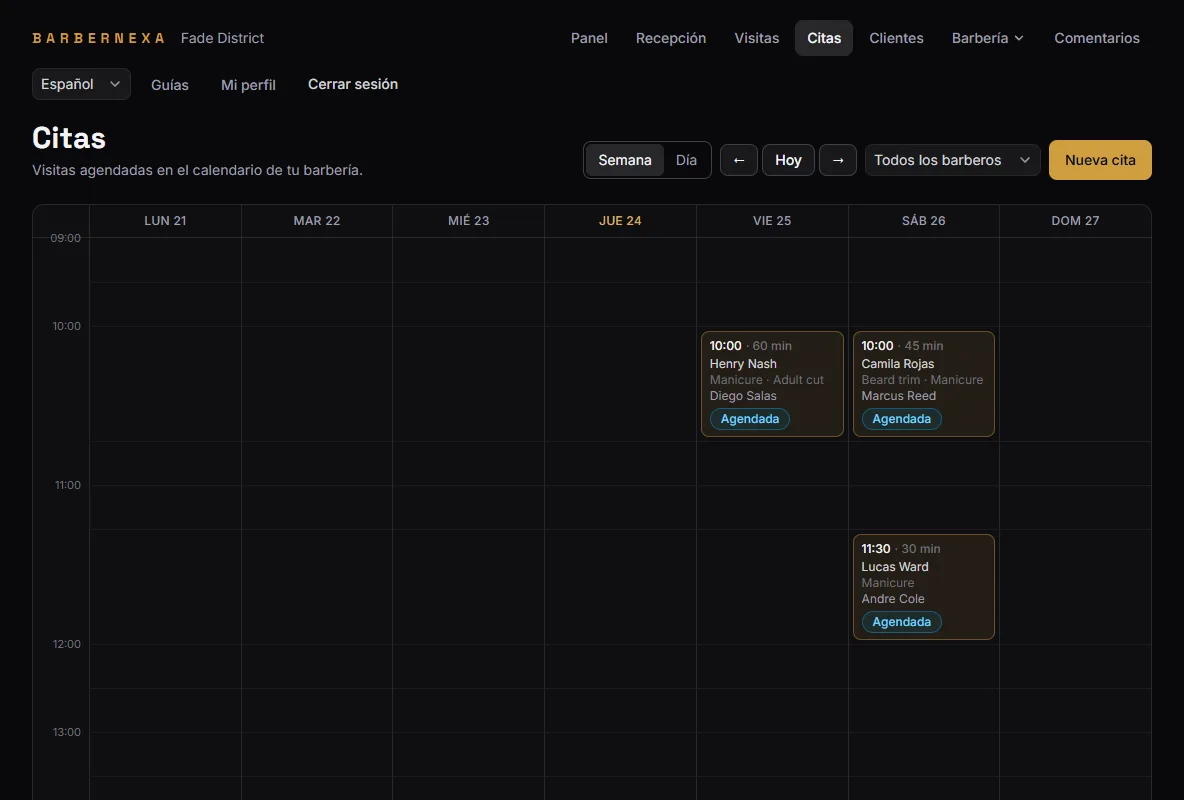Go to next week with right arrow

coord(837,160)
